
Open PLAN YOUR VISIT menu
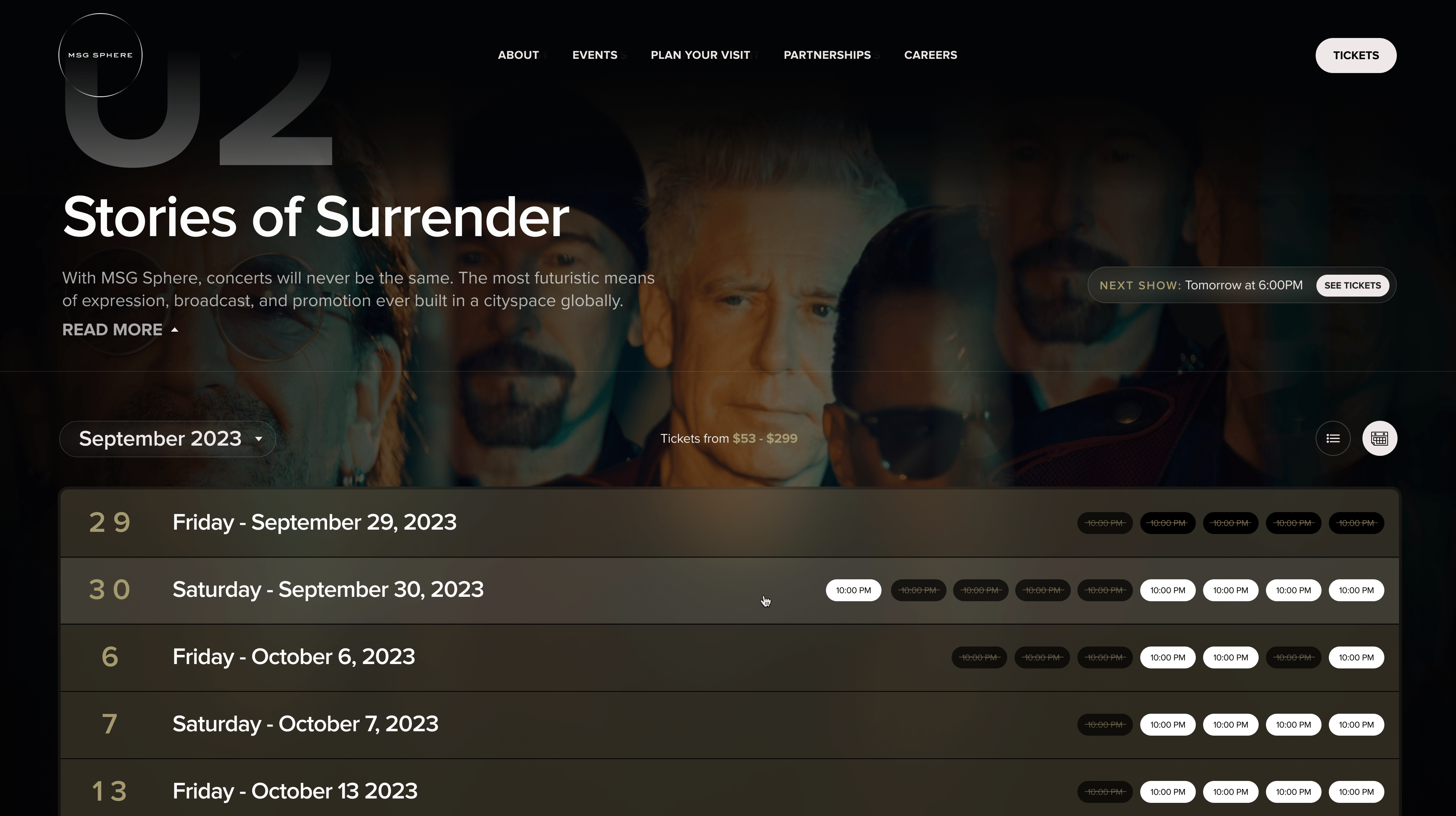click(700, 55)
